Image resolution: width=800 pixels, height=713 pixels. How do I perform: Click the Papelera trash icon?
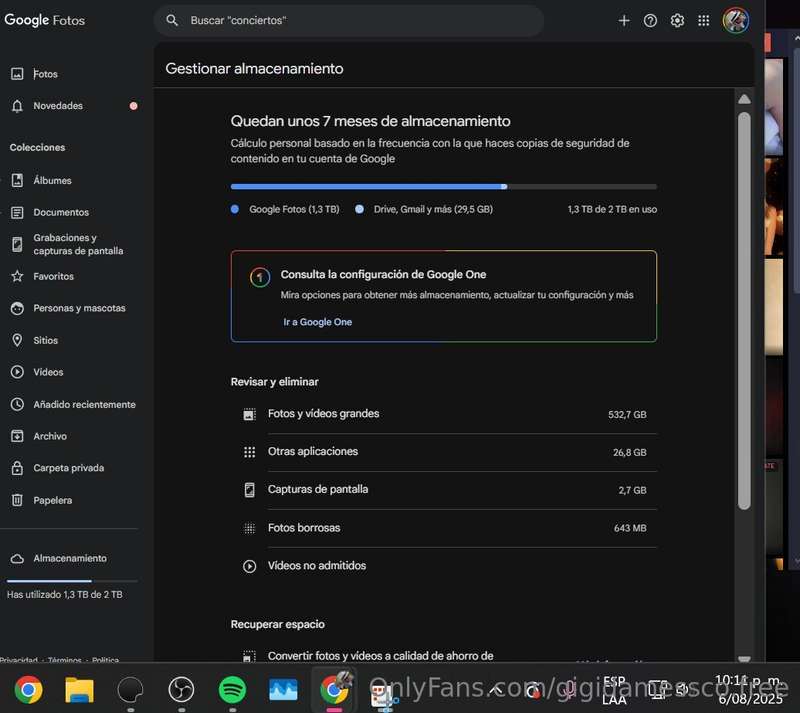coord(17,500)
